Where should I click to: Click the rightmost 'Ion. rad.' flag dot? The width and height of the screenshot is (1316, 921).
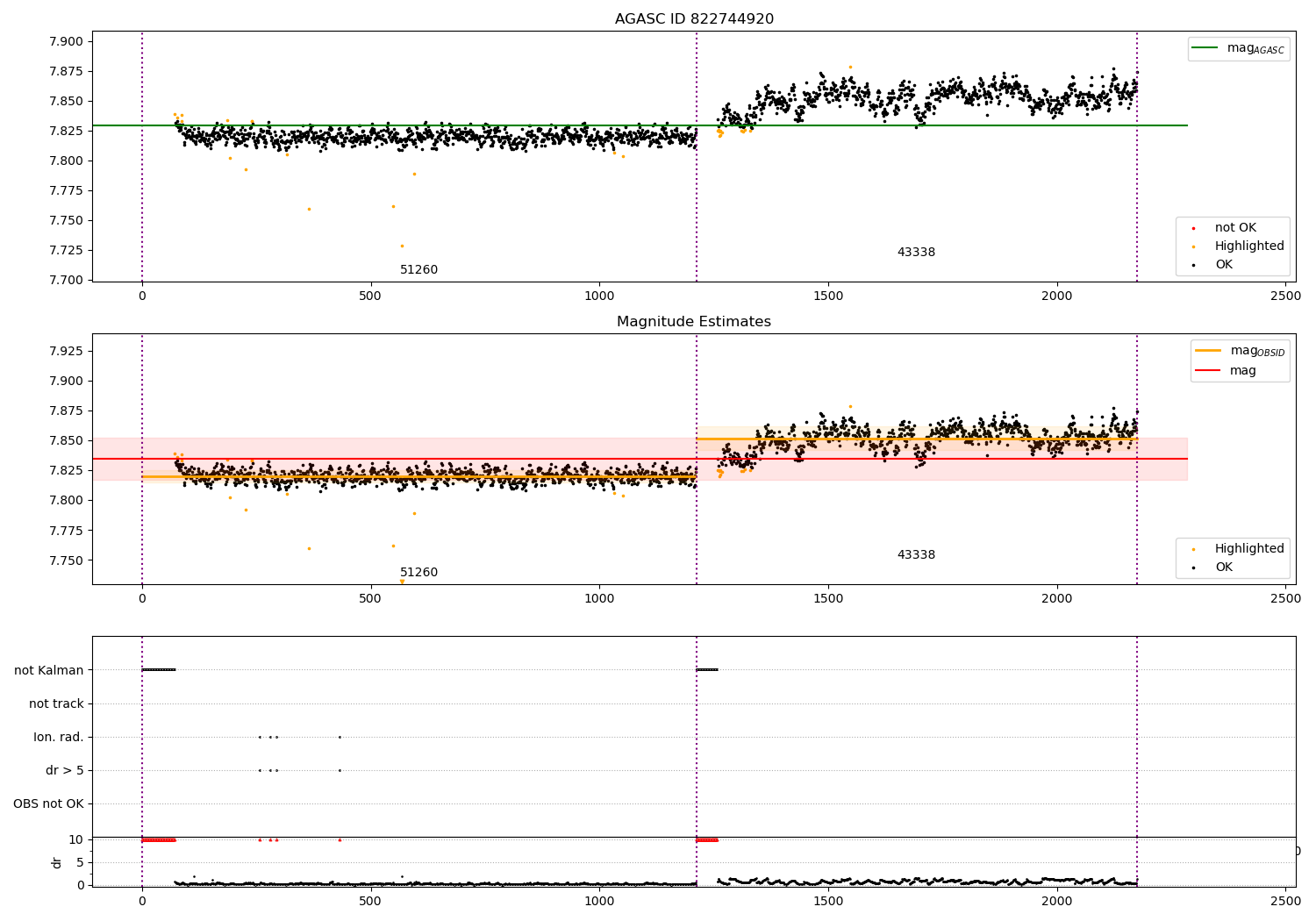click(x=340, y=737)
